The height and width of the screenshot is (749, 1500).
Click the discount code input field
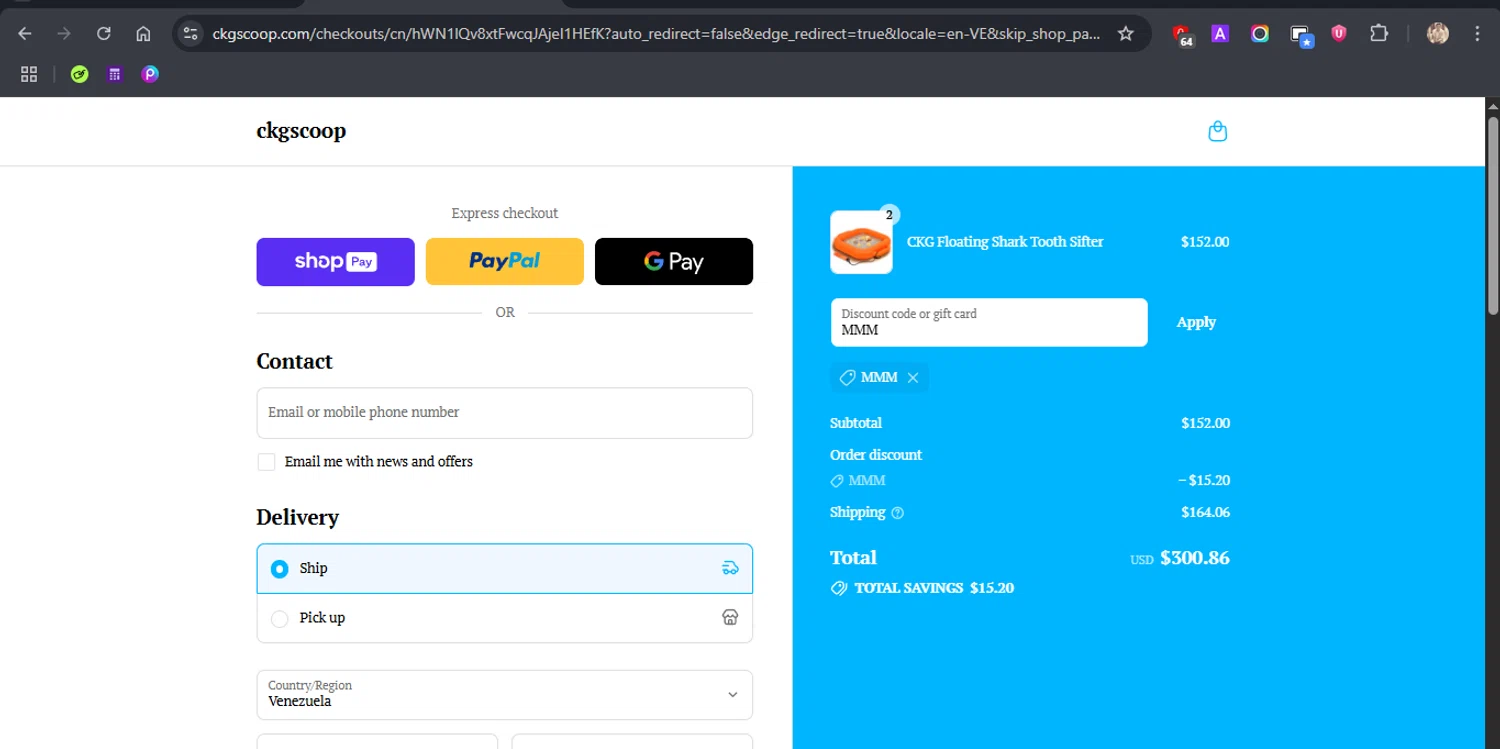point(989,322)
